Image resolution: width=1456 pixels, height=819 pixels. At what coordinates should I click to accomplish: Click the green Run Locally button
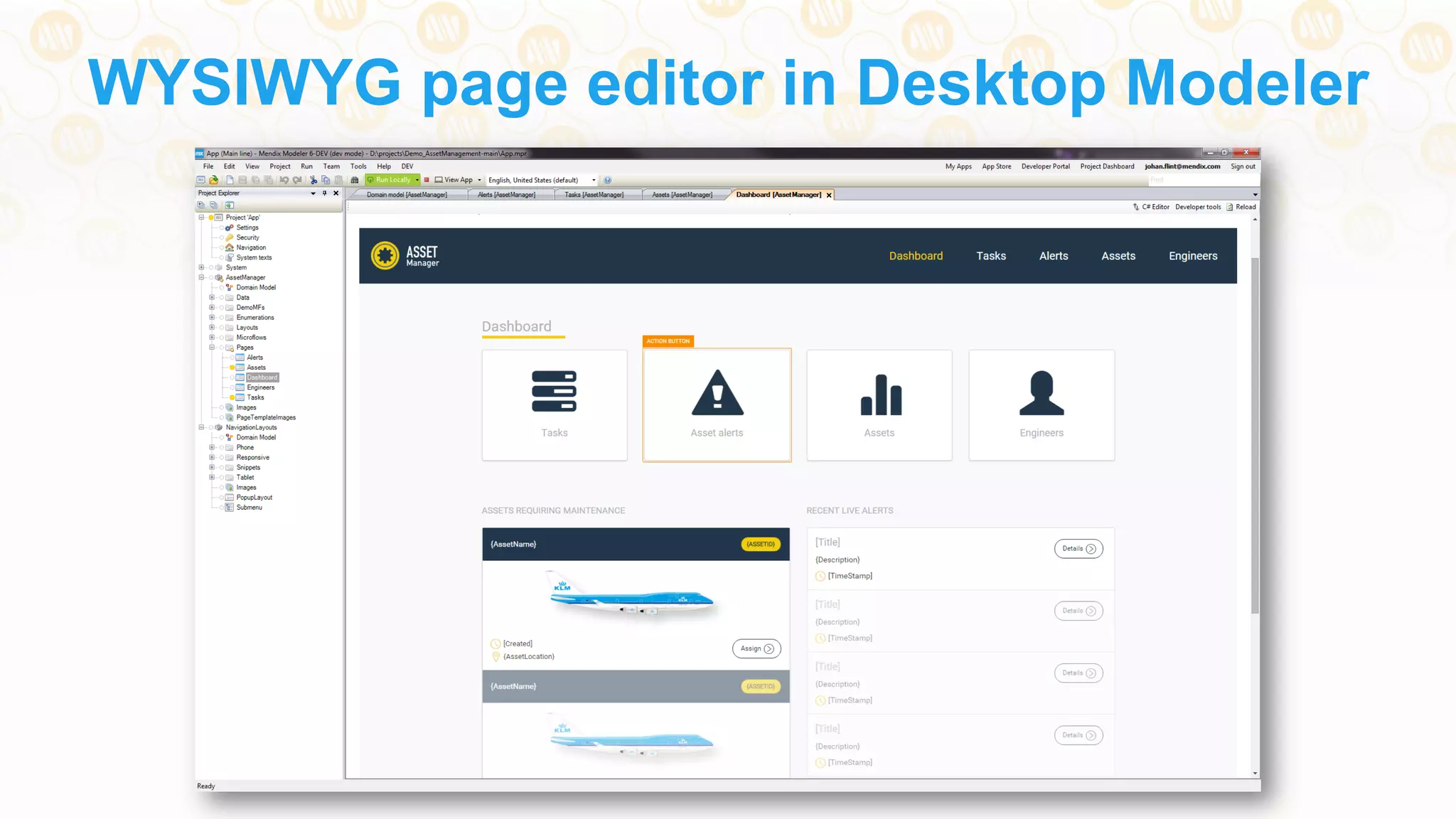[389, 180]
